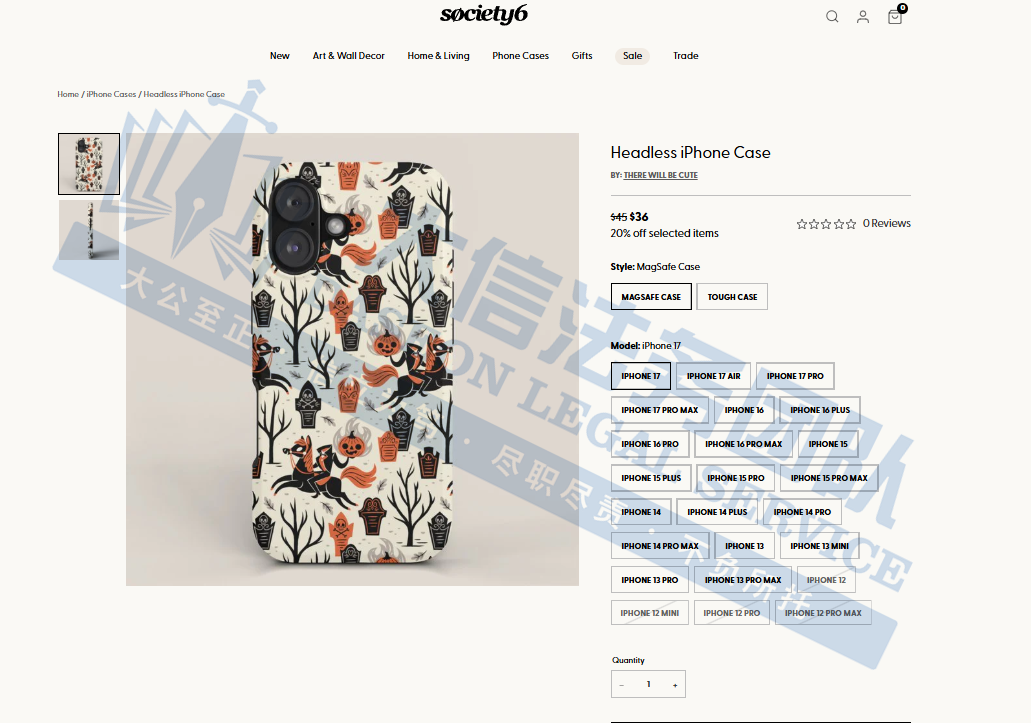The image size is (1031, 723).
Task: Increase quantity with the plus button
Action: [x=675, y=685]
